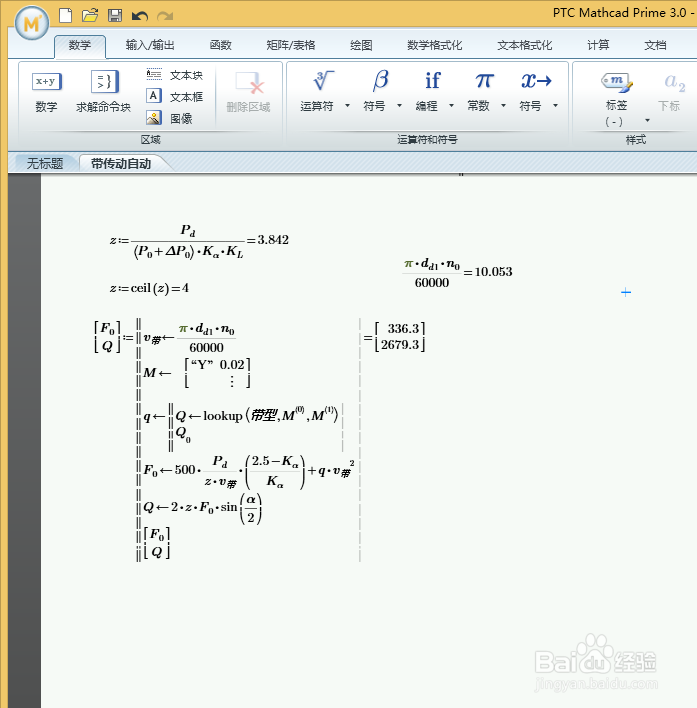This screenshot has width=697, height=708.
Task: Open the 绘图 ribbon tab
Action: 362,45
